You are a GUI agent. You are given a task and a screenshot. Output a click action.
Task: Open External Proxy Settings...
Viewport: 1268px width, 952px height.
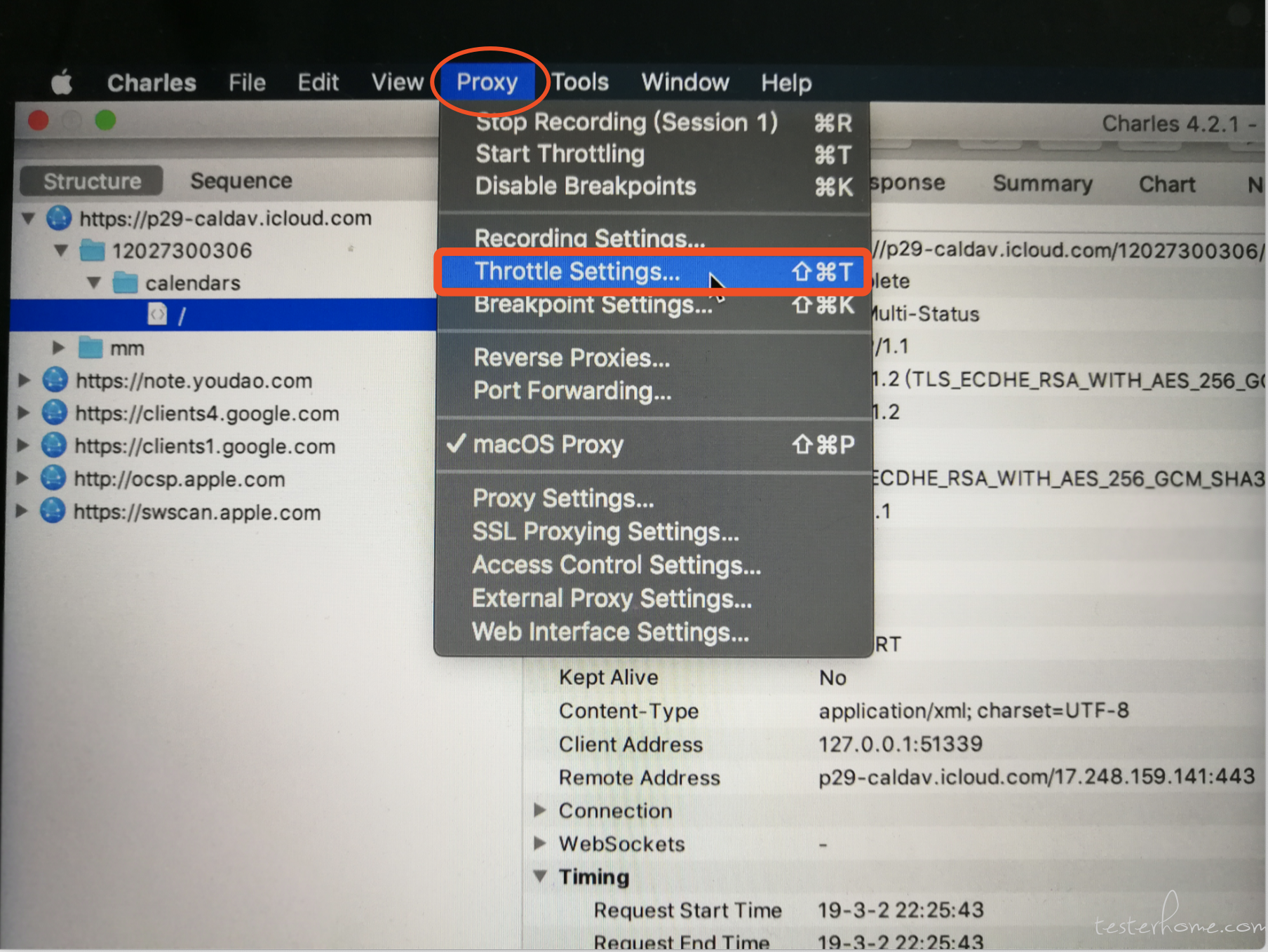point(654,599)
